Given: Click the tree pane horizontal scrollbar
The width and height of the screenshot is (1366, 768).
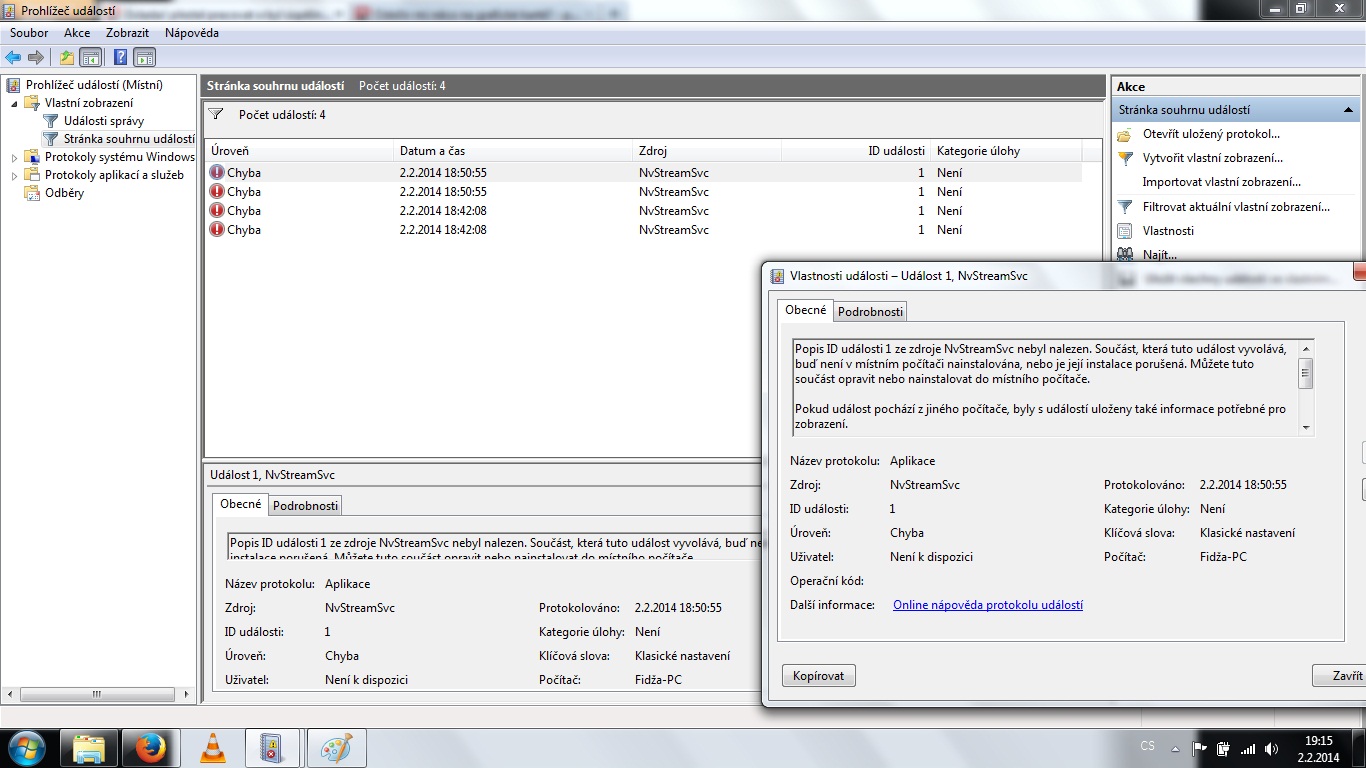Looking at the screenshot, I should [99, 694].
